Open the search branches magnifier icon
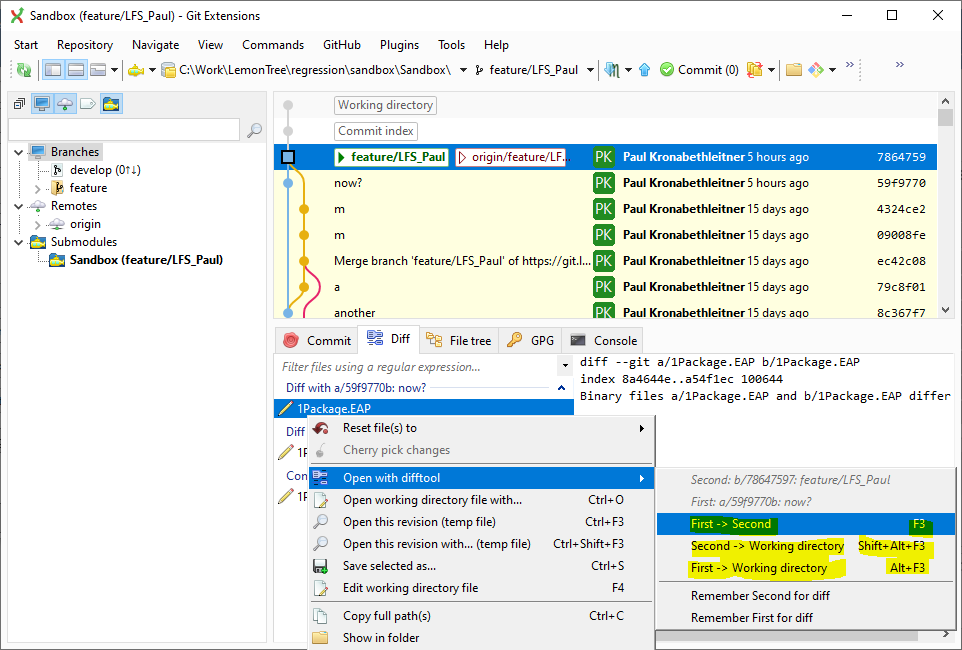This screenshot has height=650, width=962. [x=254, y=130]
